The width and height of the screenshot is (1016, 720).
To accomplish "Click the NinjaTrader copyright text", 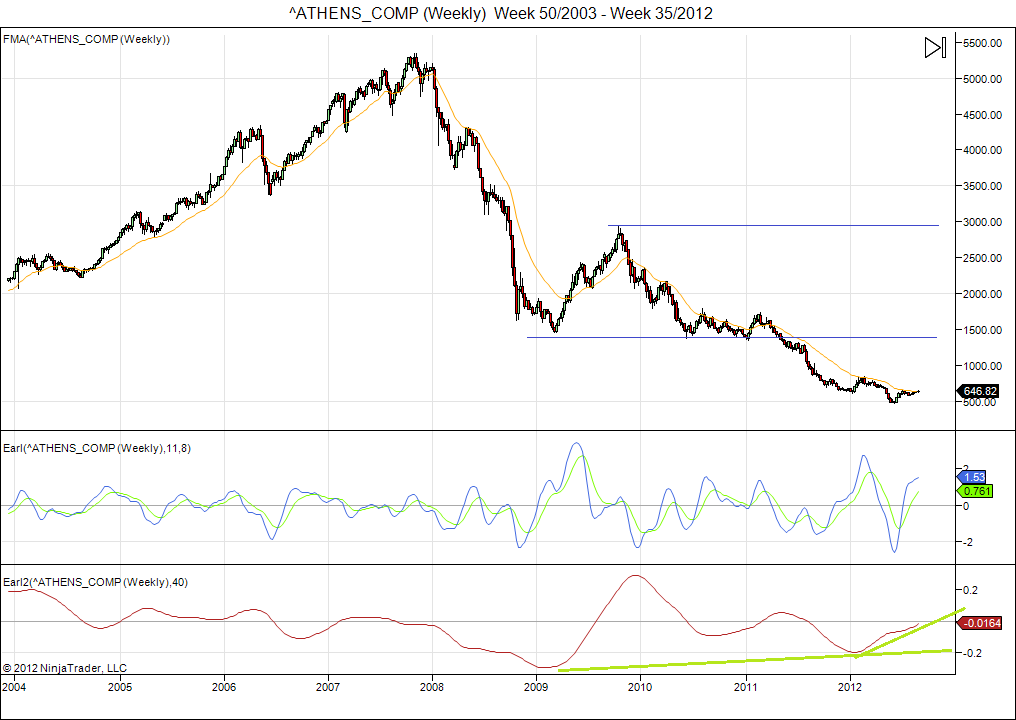I will (65, 668).
